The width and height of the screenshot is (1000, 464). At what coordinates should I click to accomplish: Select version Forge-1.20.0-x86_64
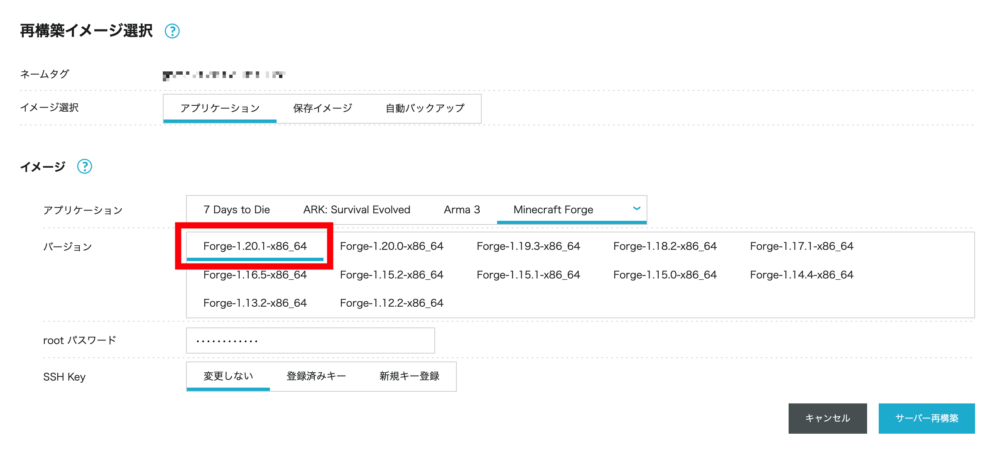click(392, 246)
